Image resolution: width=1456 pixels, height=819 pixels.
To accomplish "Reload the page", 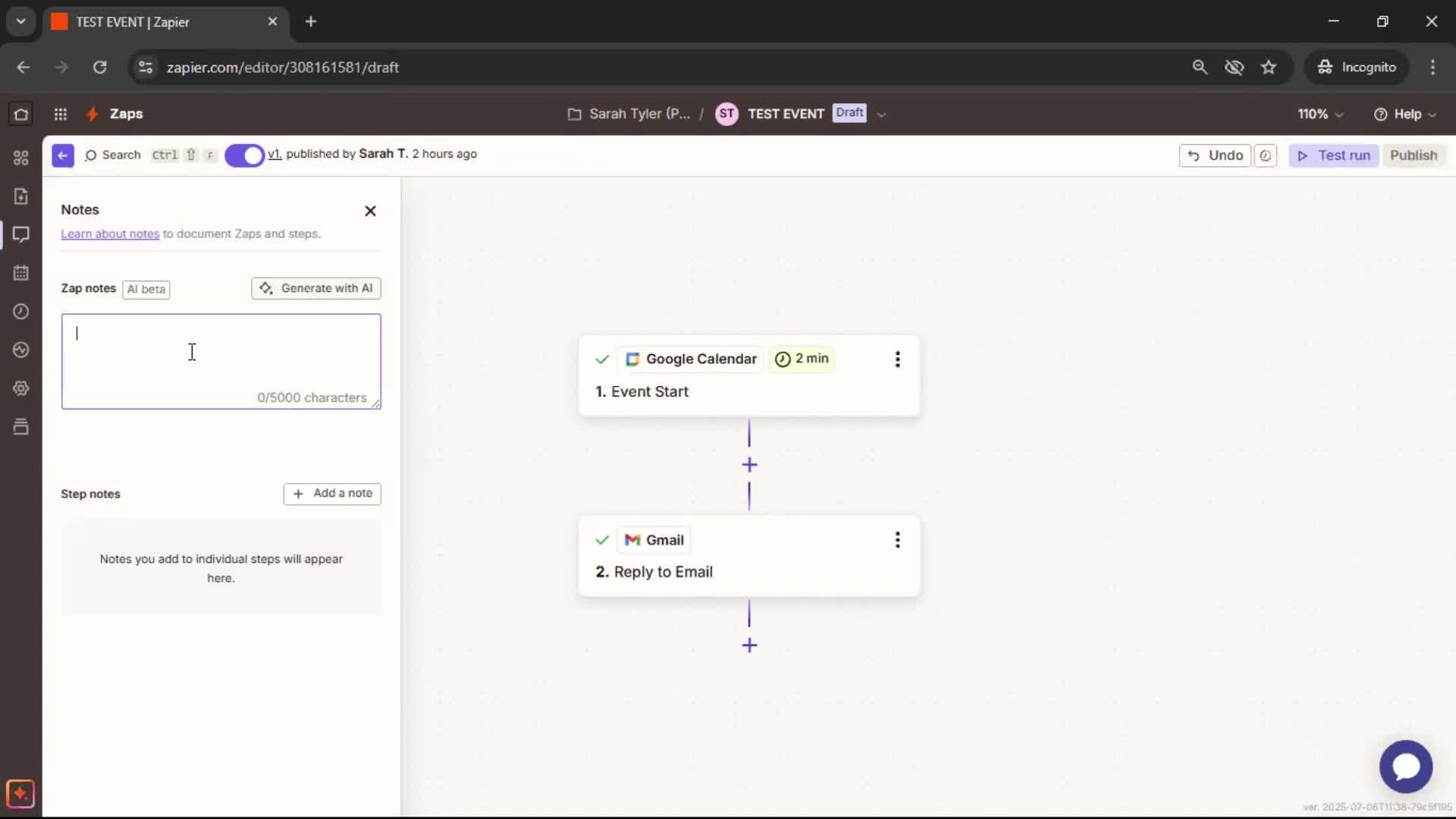I will (x=99, y=67).
